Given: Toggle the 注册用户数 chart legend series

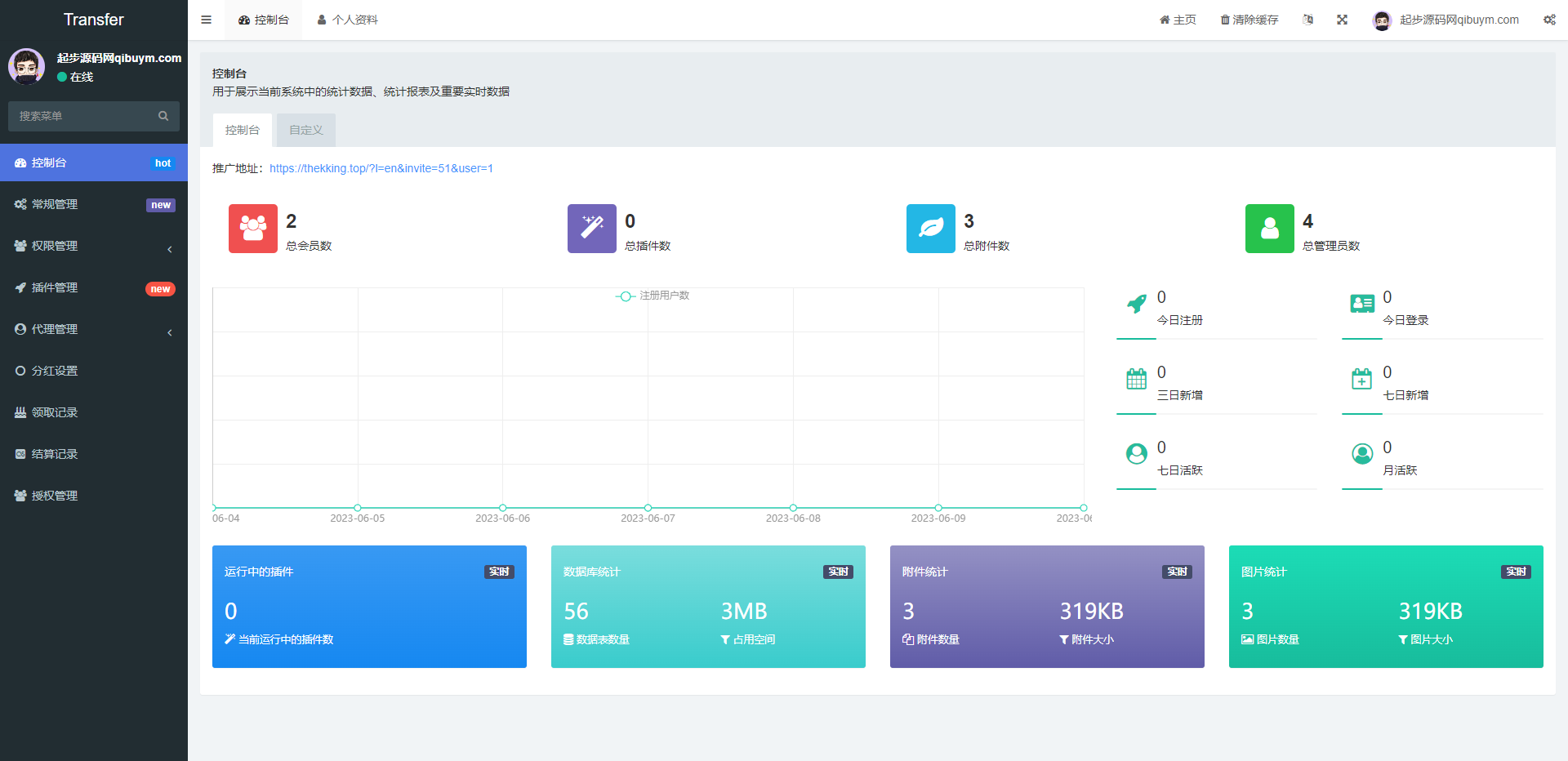Looking at the screenshot, I should (653, 296).
